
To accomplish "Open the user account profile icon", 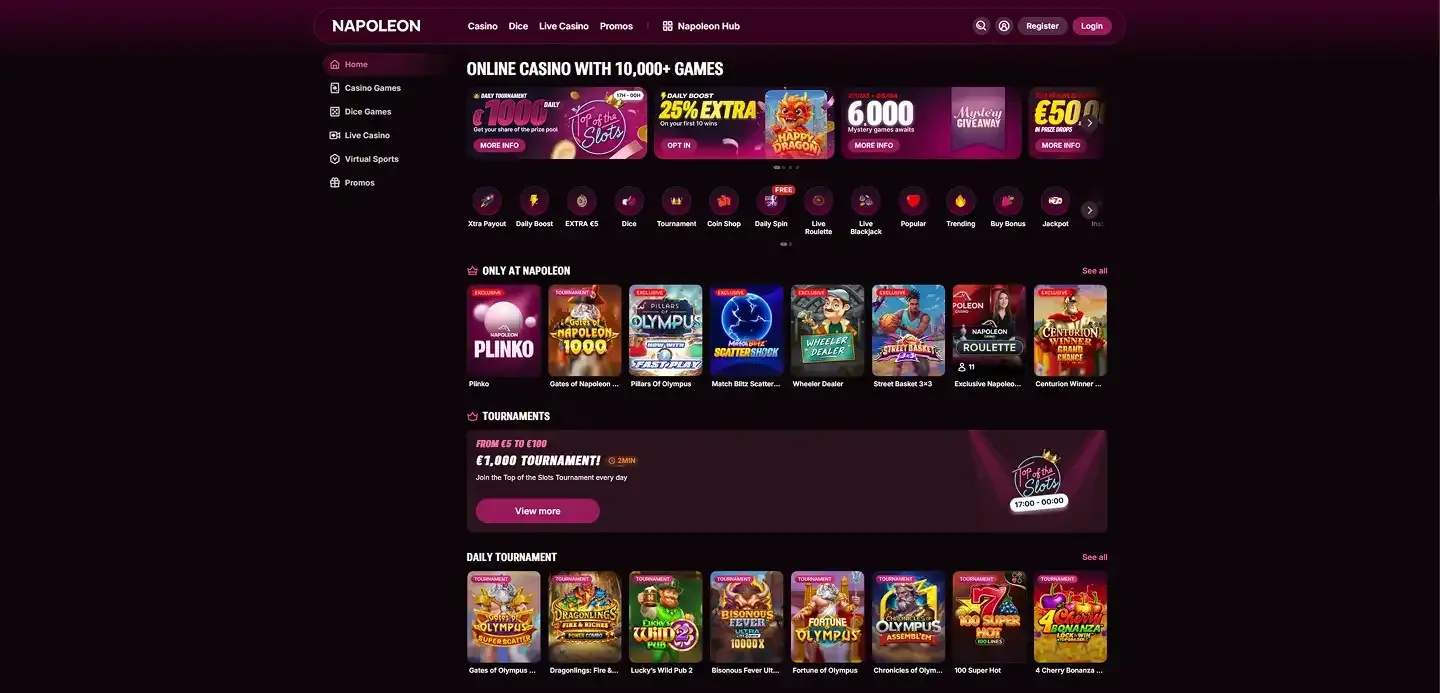I will pos(1004,26).
